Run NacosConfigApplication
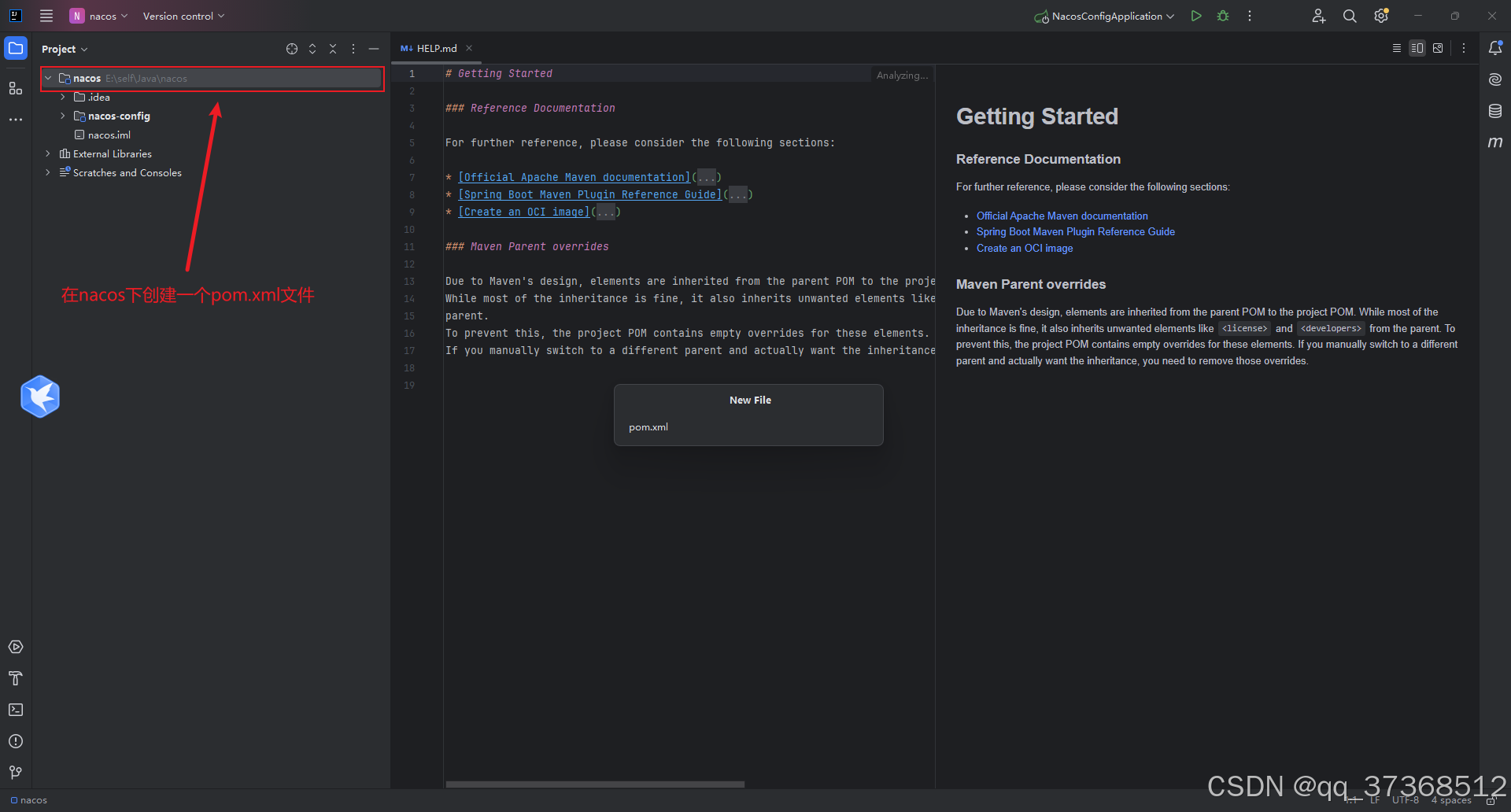The width and height of the screenshot is (1511, 812). click(1196, 16)
